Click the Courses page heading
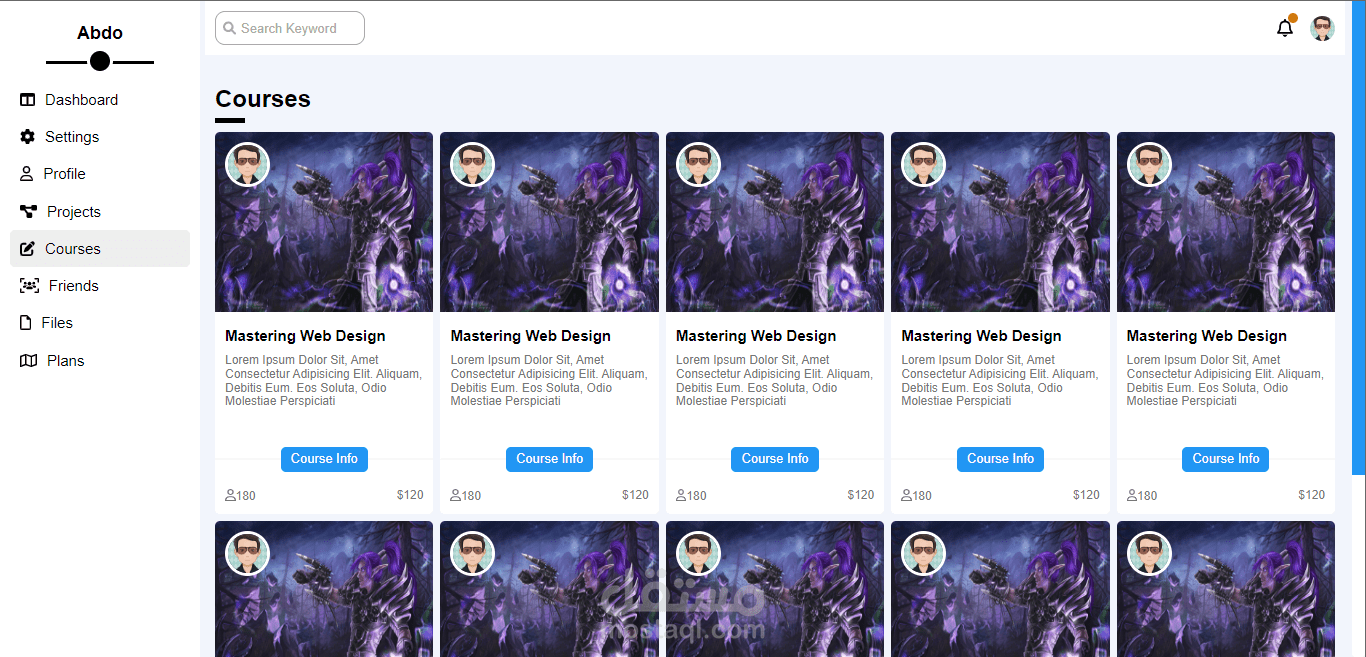Viewport: 1366px width, 657px height. point(263,99)
